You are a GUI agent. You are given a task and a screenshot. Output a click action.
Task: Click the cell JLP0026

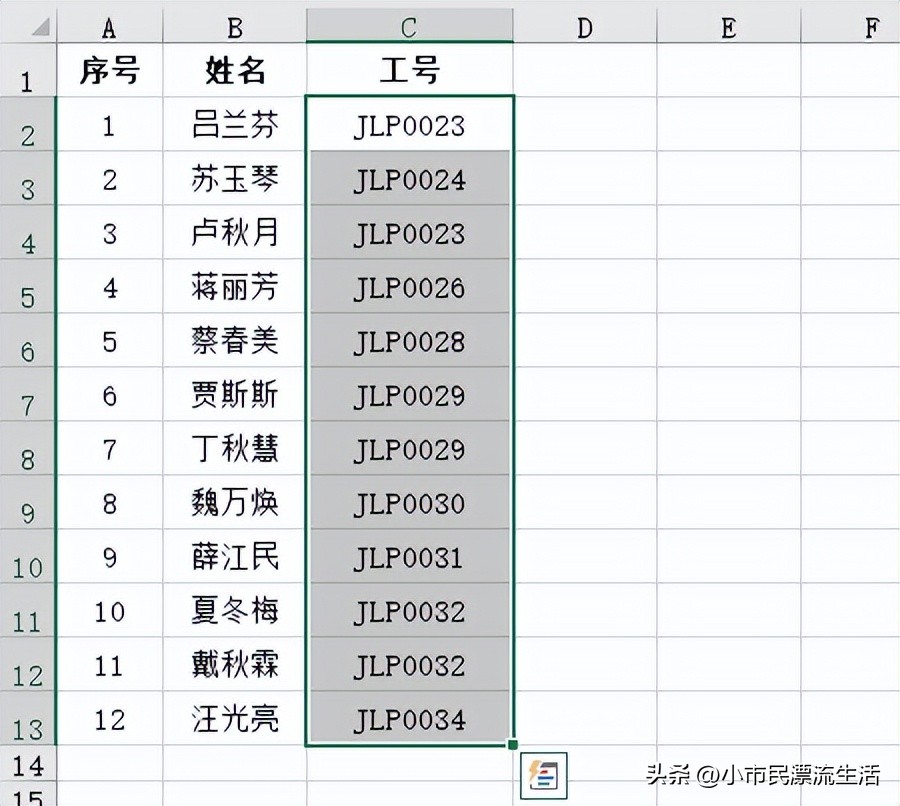[x=409, y=286]
